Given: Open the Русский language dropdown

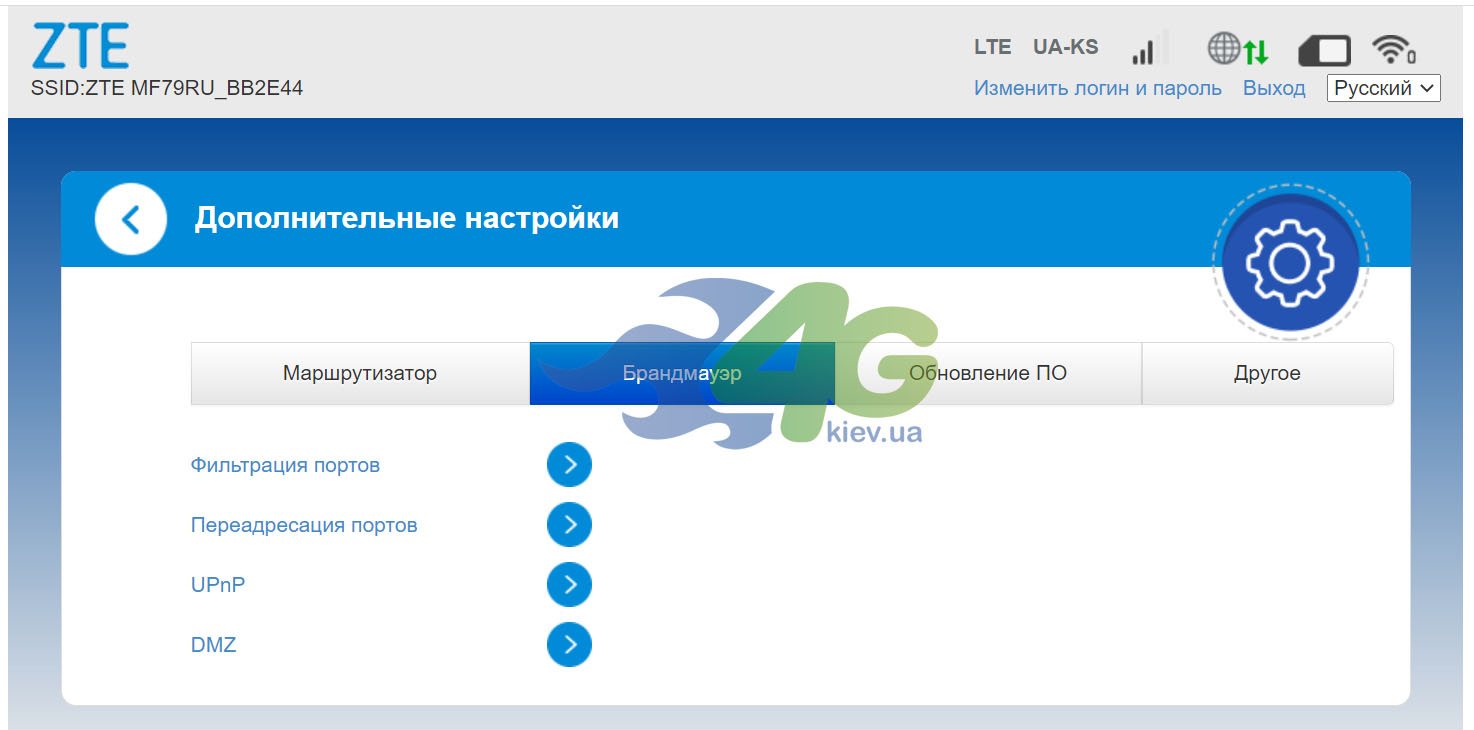Looking at the screenshot, I should [x=1384, y=88].
